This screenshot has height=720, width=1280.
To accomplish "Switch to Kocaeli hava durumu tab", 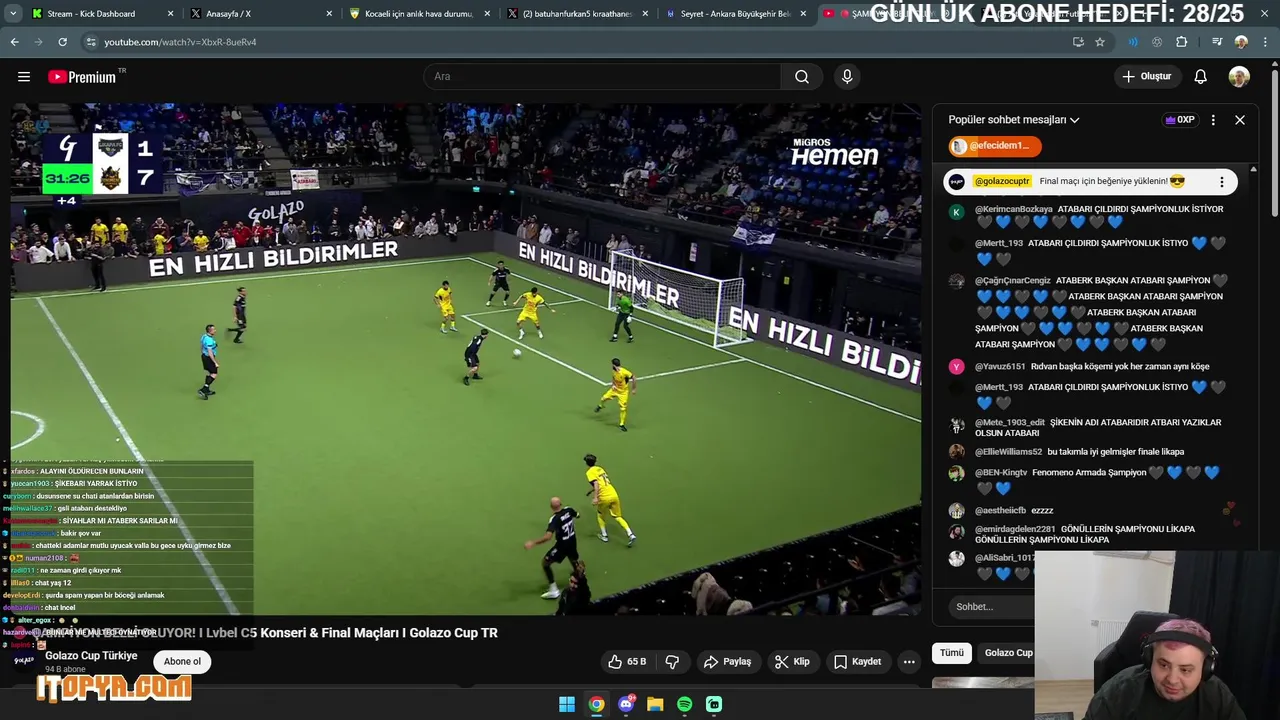I will 420,14.
